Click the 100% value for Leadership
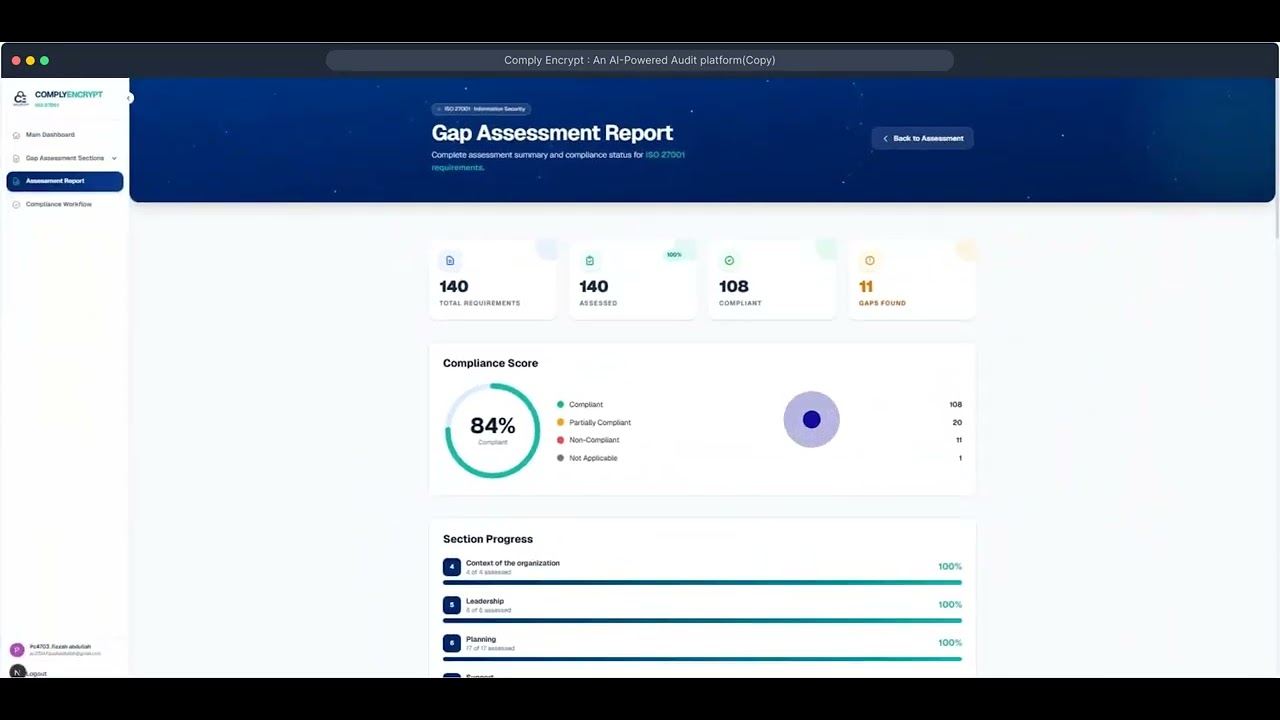This screenshot has height=720, width=1280. (950, 605)
